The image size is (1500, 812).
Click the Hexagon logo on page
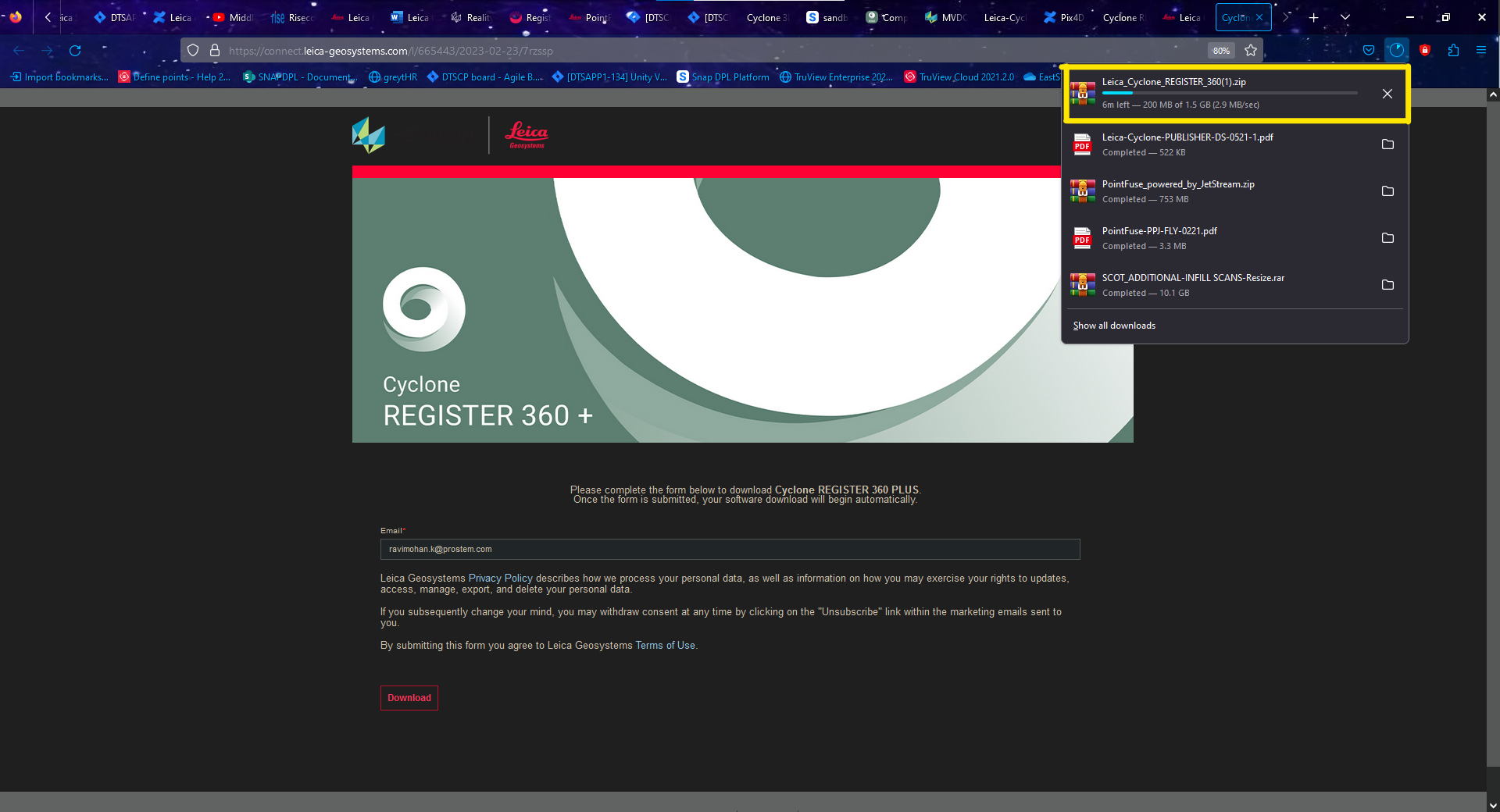click(x=369, y=135)
